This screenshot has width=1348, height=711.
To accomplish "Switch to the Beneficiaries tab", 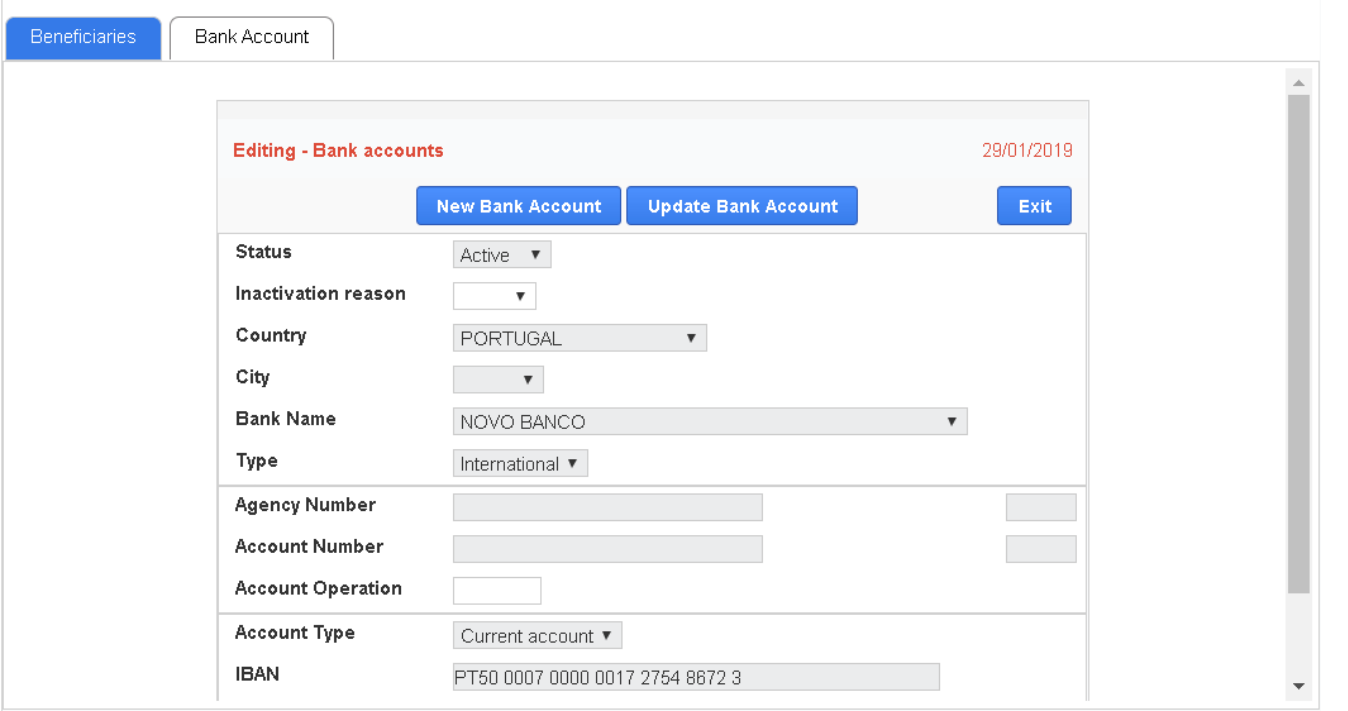I will [x=83, y=38].
